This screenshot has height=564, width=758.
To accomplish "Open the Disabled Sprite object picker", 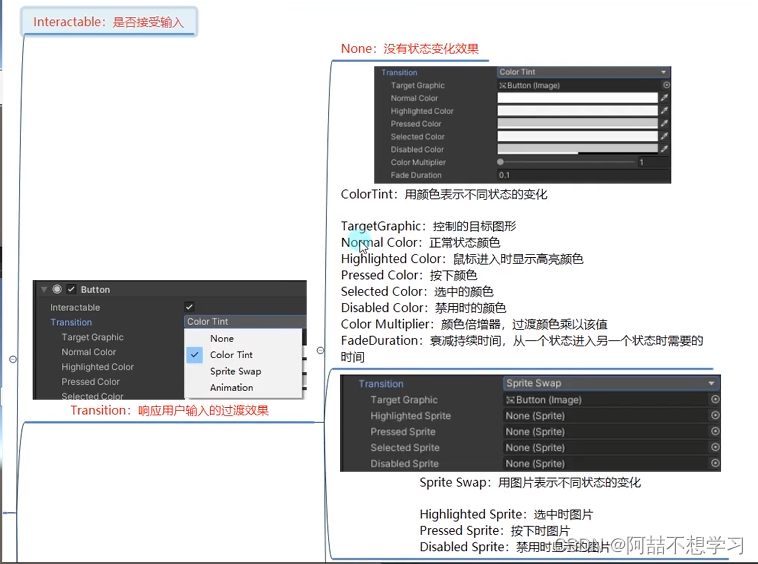I will 715,463.
